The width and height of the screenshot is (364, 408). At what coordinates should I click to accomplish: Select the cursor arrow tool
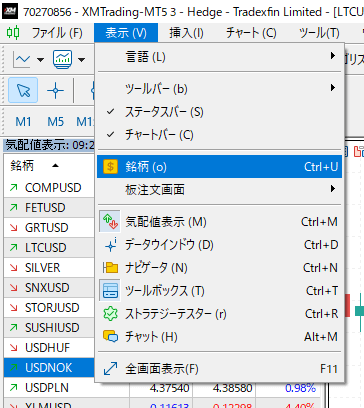23,90
